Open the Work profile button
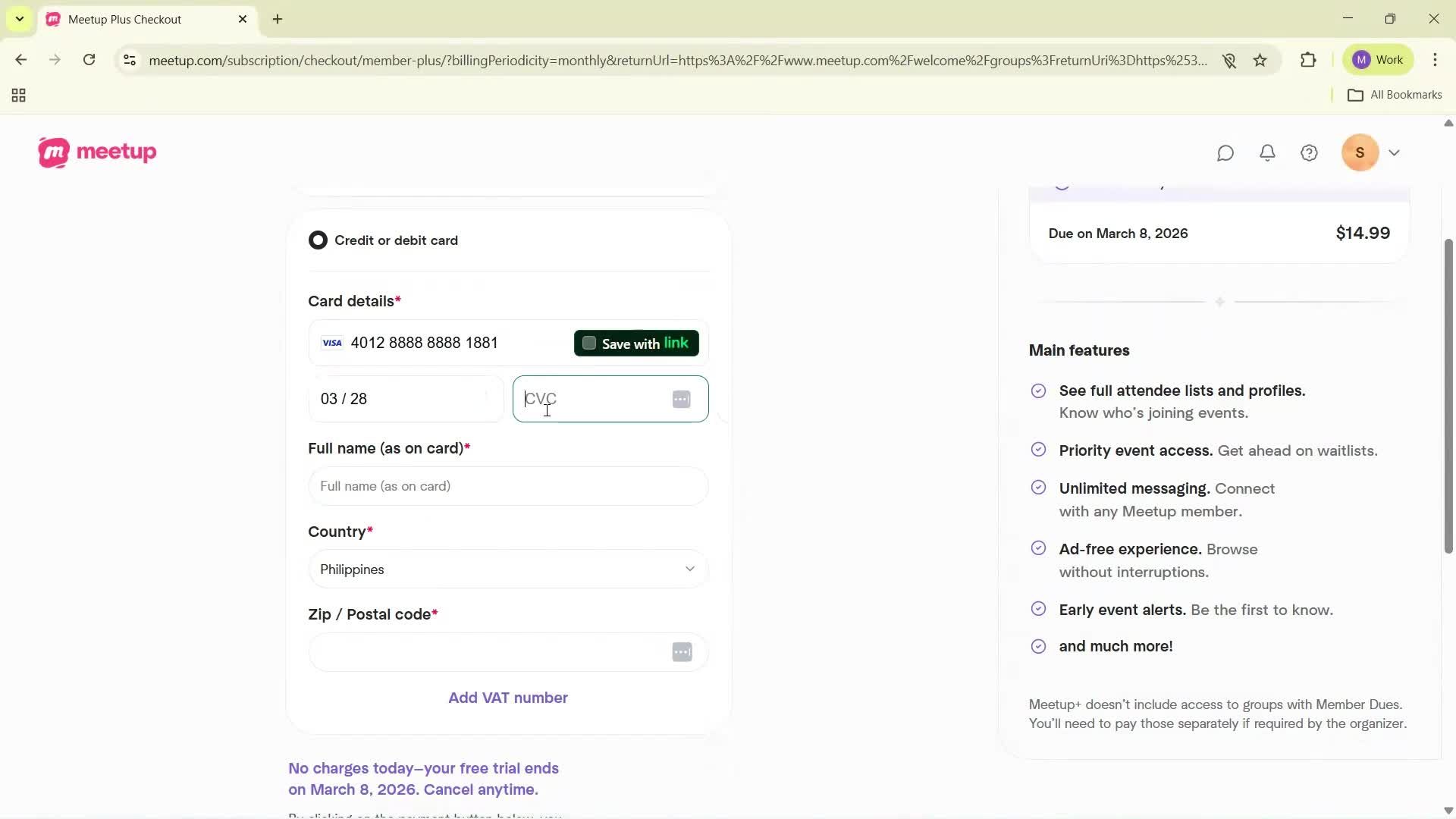This screenshot has width=1456, height=819. coord(1378,59)
